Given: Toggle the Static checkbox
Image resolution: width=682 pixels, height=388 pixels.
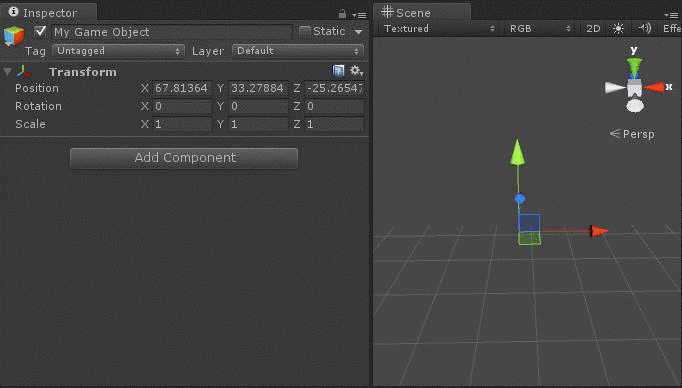Looking at the screenshot, I should click(x=304, y=31).
